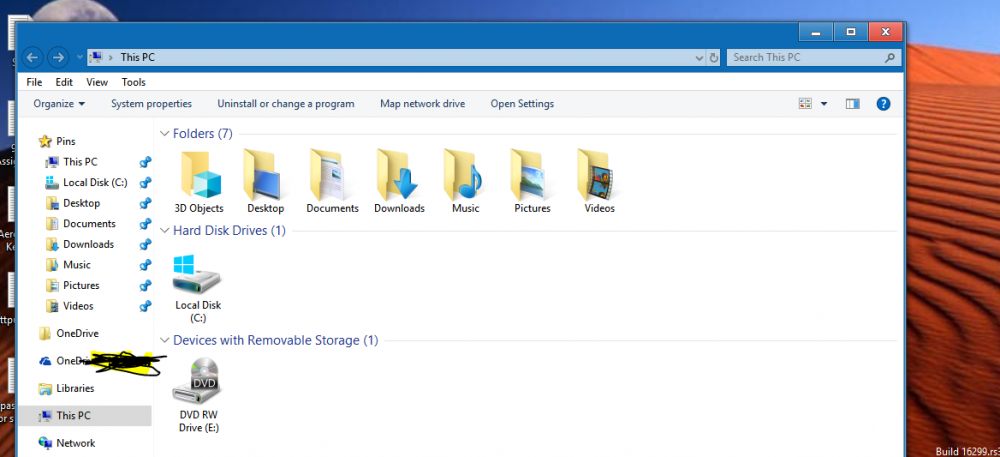Expand the view options dropdown arrow
The width and height of the screenshot is (1000, 457).
(x=824, y=104)
